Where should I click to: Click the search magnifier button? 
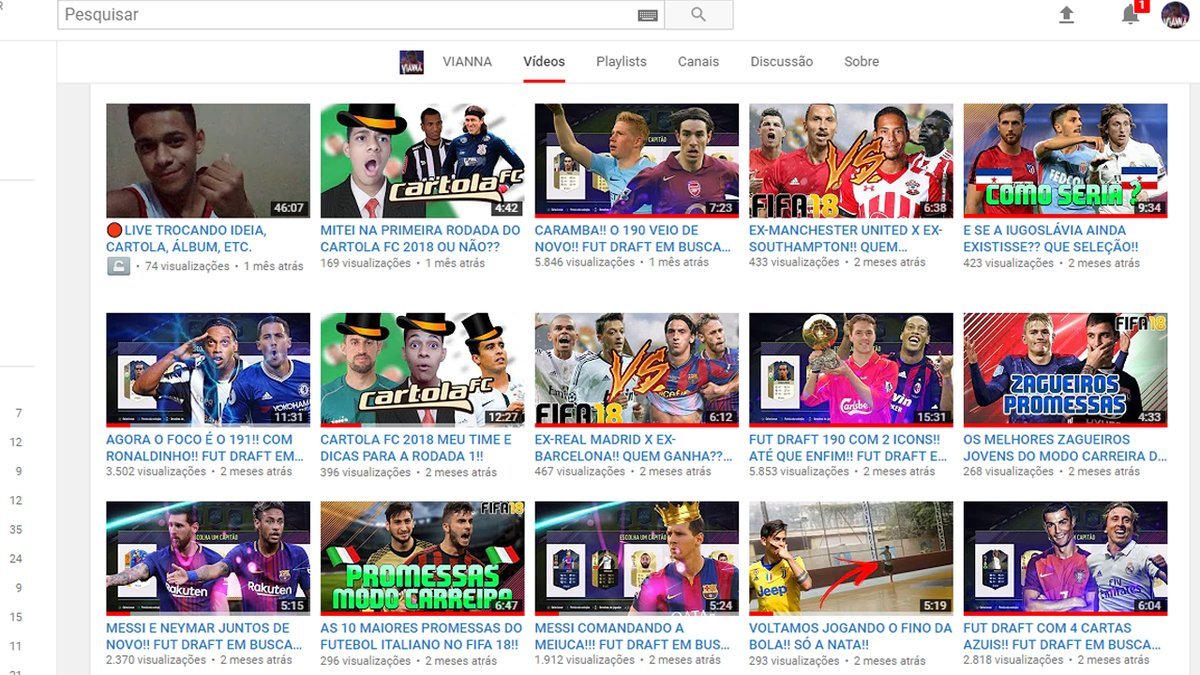pyautogui.click(x=698, y=14)
